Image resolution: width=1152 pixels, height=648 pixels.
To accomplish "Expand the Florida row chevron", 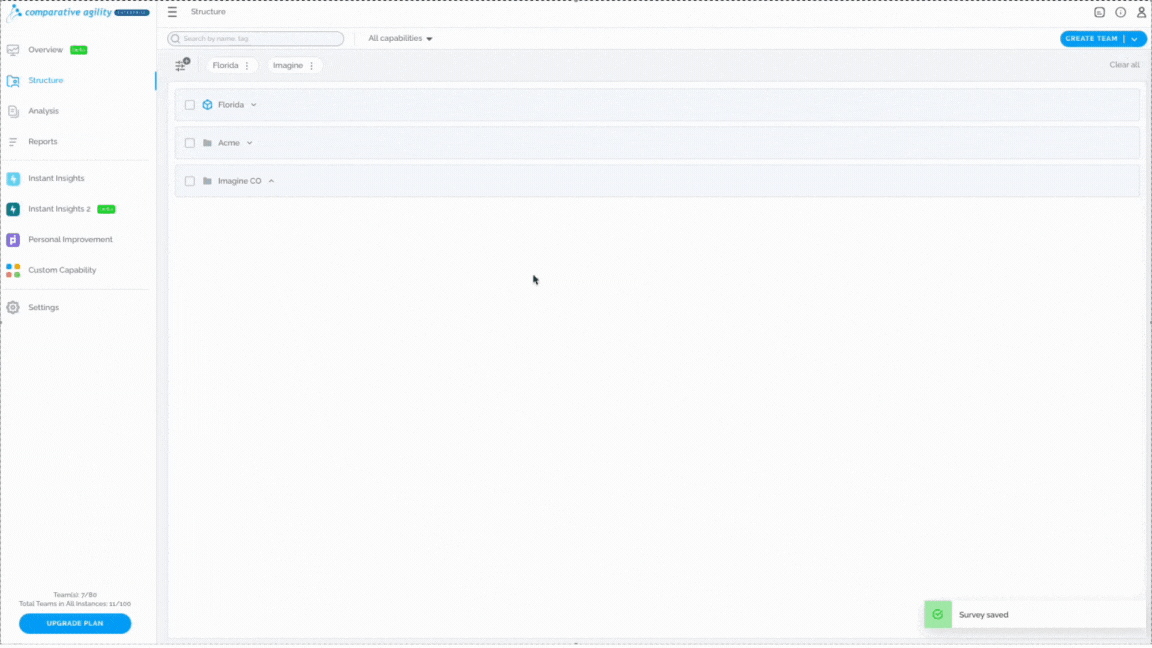I will [x=253, y=105].
